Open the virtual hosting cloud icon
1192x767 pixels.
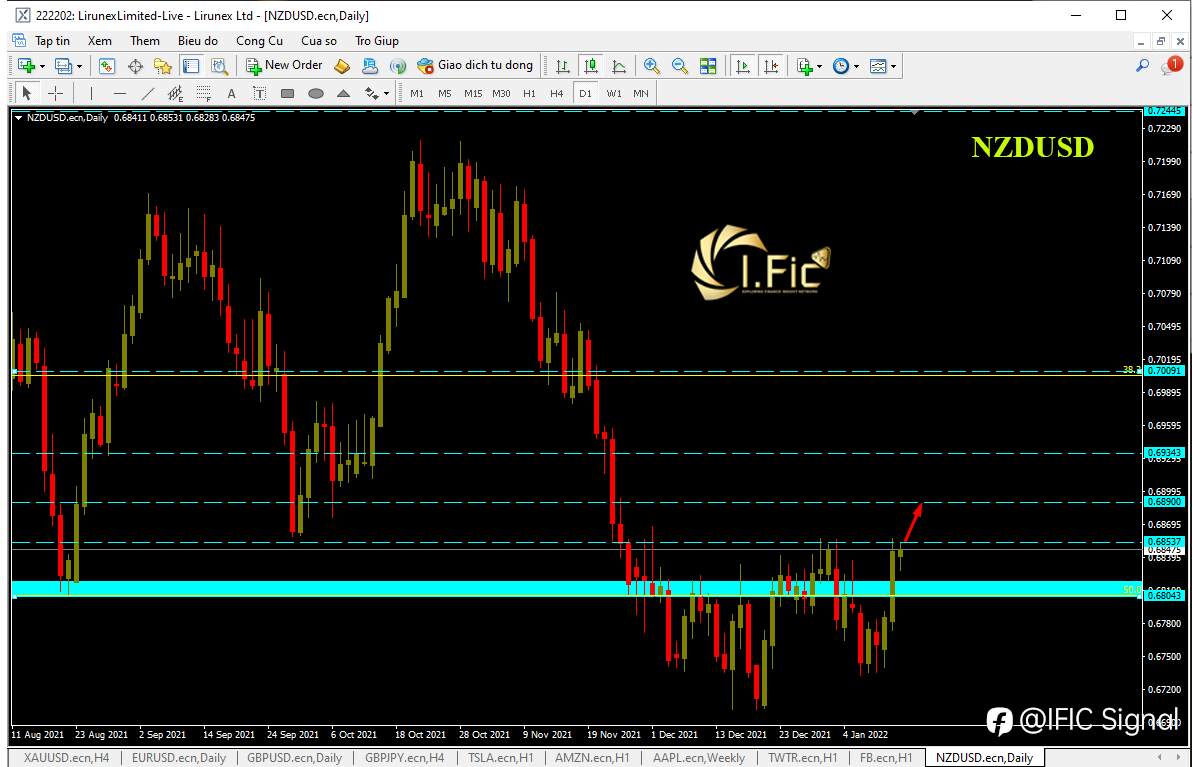(x=370, y=66)
